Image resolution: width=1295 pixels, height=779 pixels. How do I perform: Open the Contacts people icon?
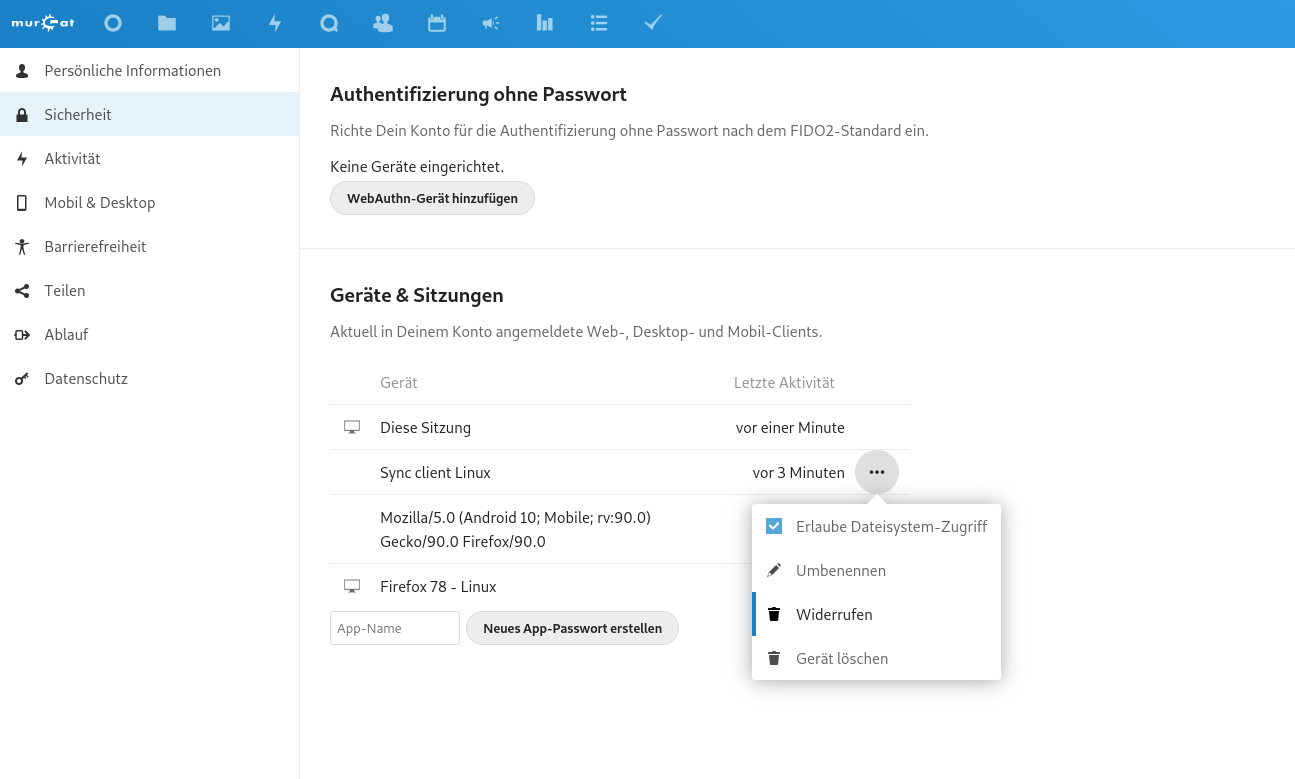(x=382, y=23)
